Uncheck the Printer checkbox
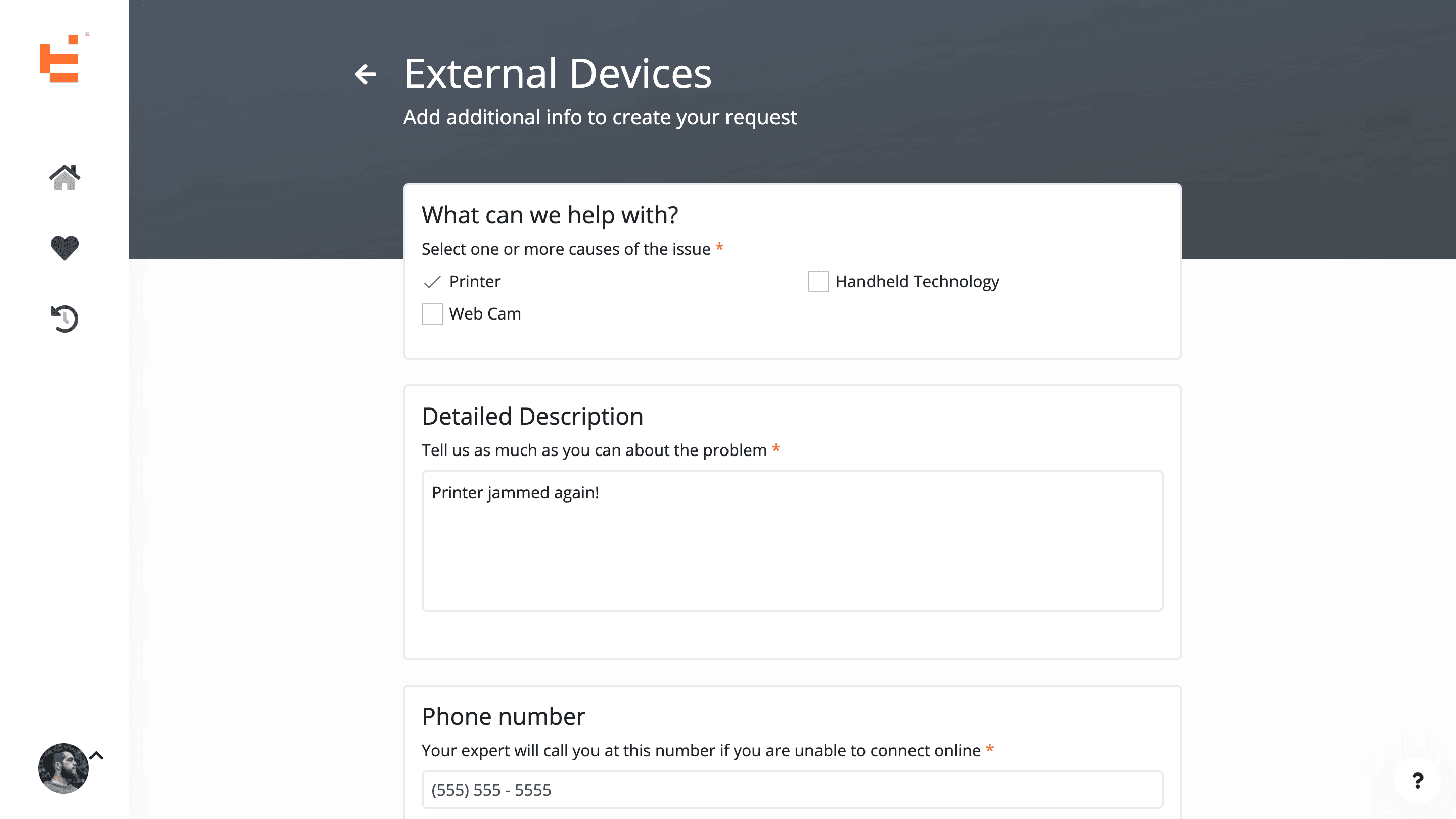The width and height of the screenshot is (1456, 819). (432, 282)
